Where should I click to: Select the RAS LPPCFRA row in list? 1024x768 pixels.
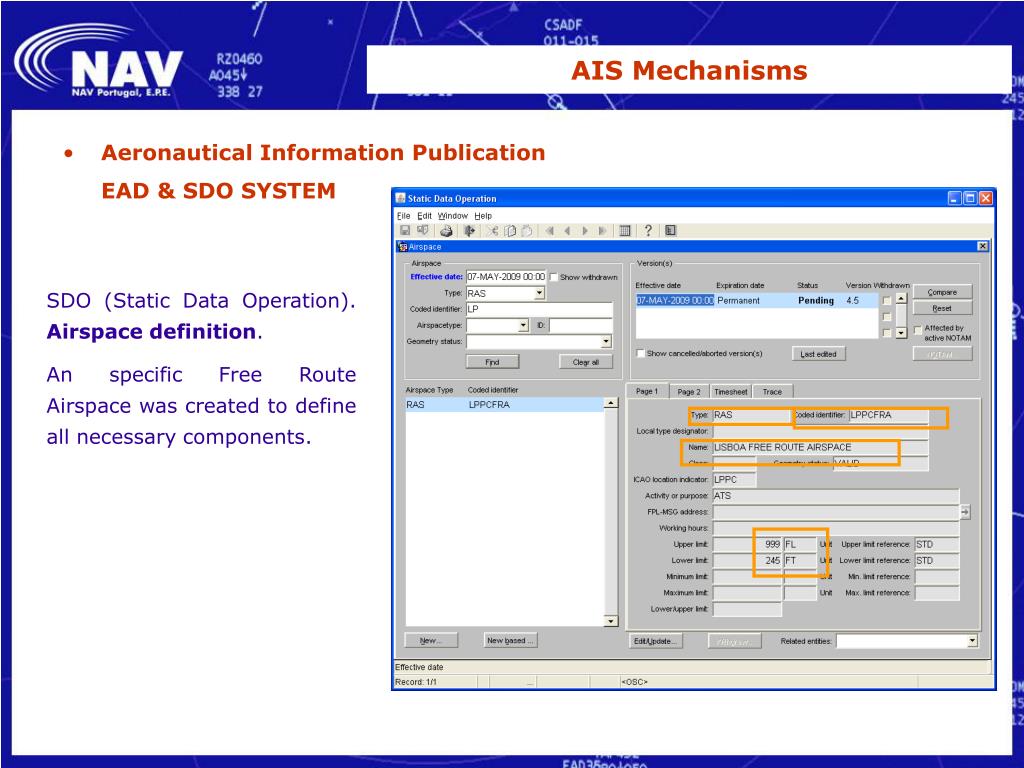(505, 405)
